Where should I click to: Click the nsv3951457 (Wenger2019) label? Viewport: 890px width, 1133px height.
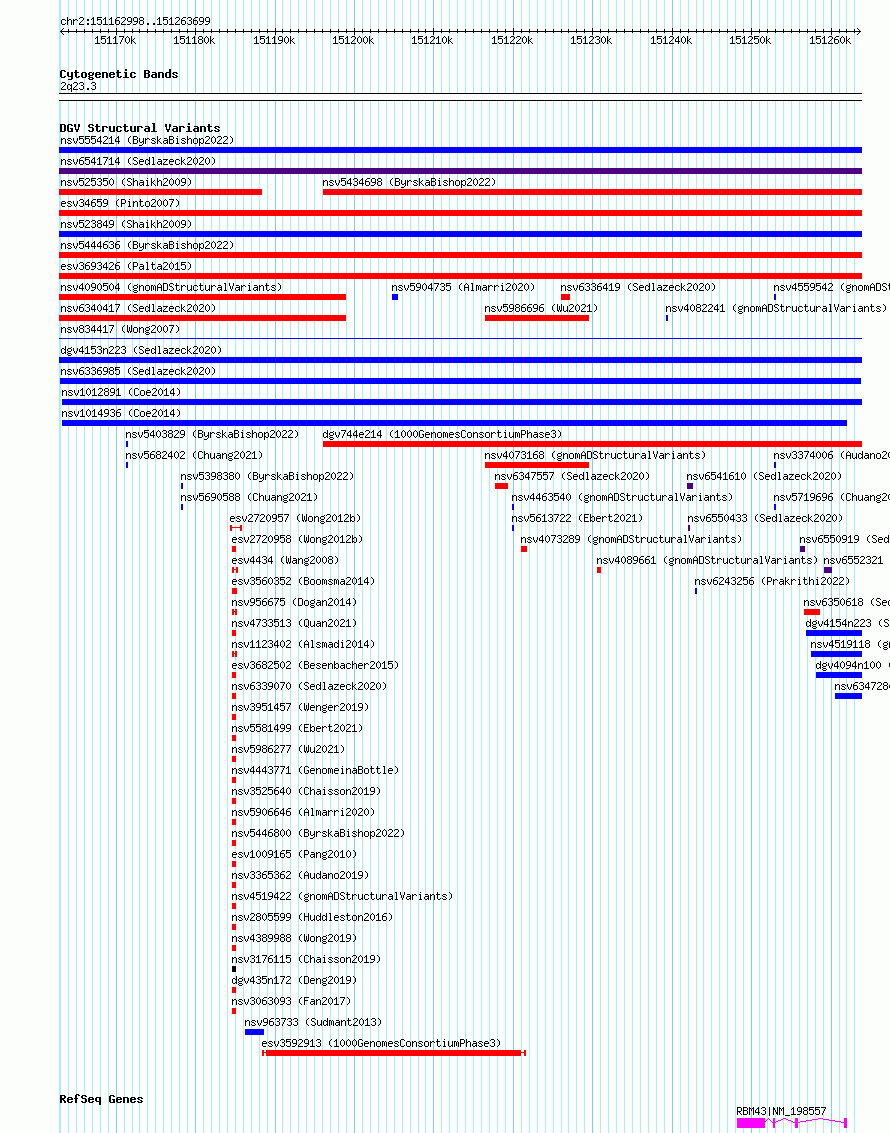pyautogui.click(x=300, y=706)
